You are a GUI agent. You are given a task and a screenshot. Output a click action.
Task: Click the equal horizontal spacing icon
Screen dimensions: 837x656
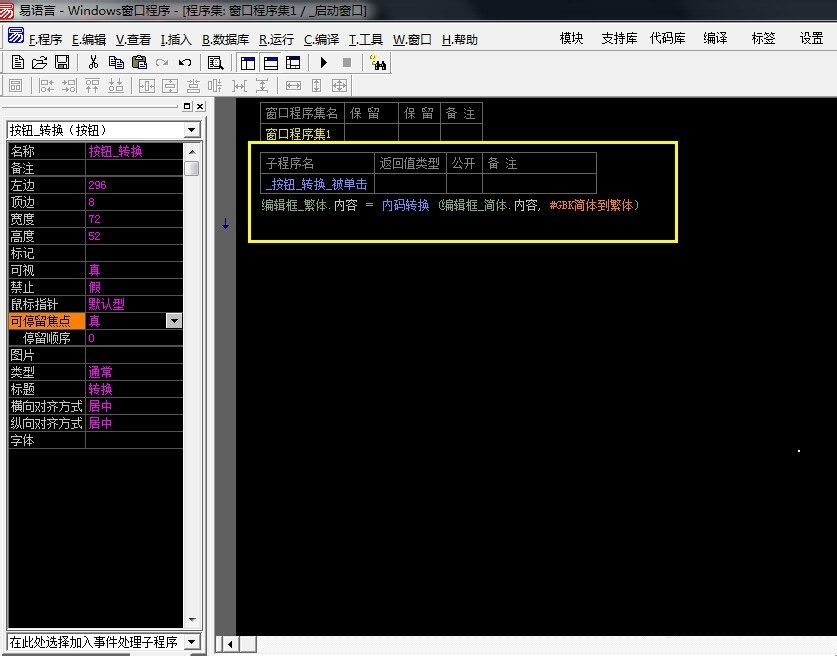pyautogui.click(x=239, y=85)
